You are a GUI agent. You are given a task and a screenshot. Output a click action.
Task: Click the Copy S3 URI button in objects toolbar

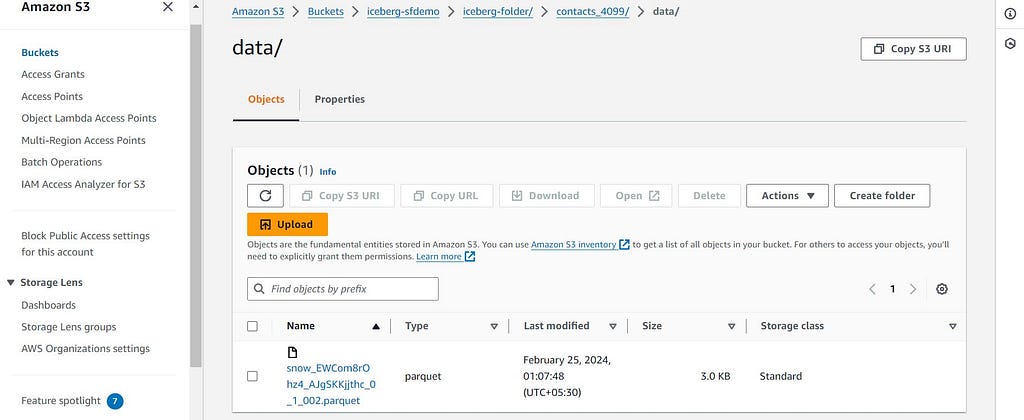coord(342,195)
